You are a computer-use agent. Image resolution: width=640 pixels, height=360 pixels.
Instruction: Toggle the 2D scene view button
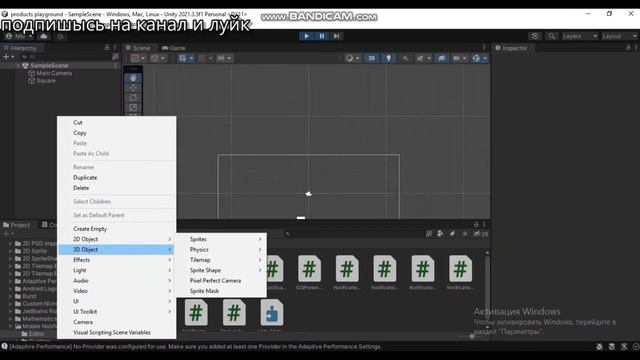371,58
